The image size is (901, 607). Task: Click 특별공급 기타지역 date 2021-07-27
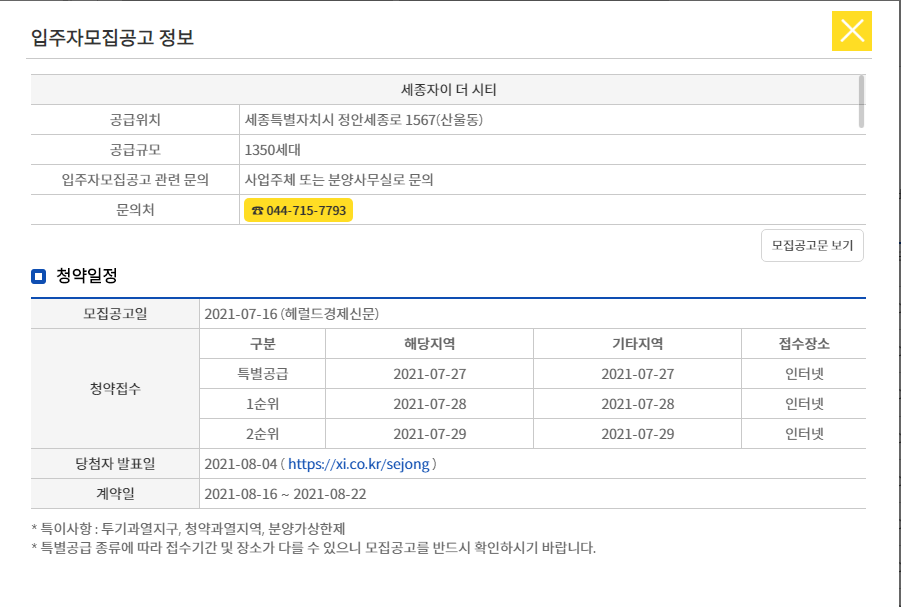coord(637,374)
